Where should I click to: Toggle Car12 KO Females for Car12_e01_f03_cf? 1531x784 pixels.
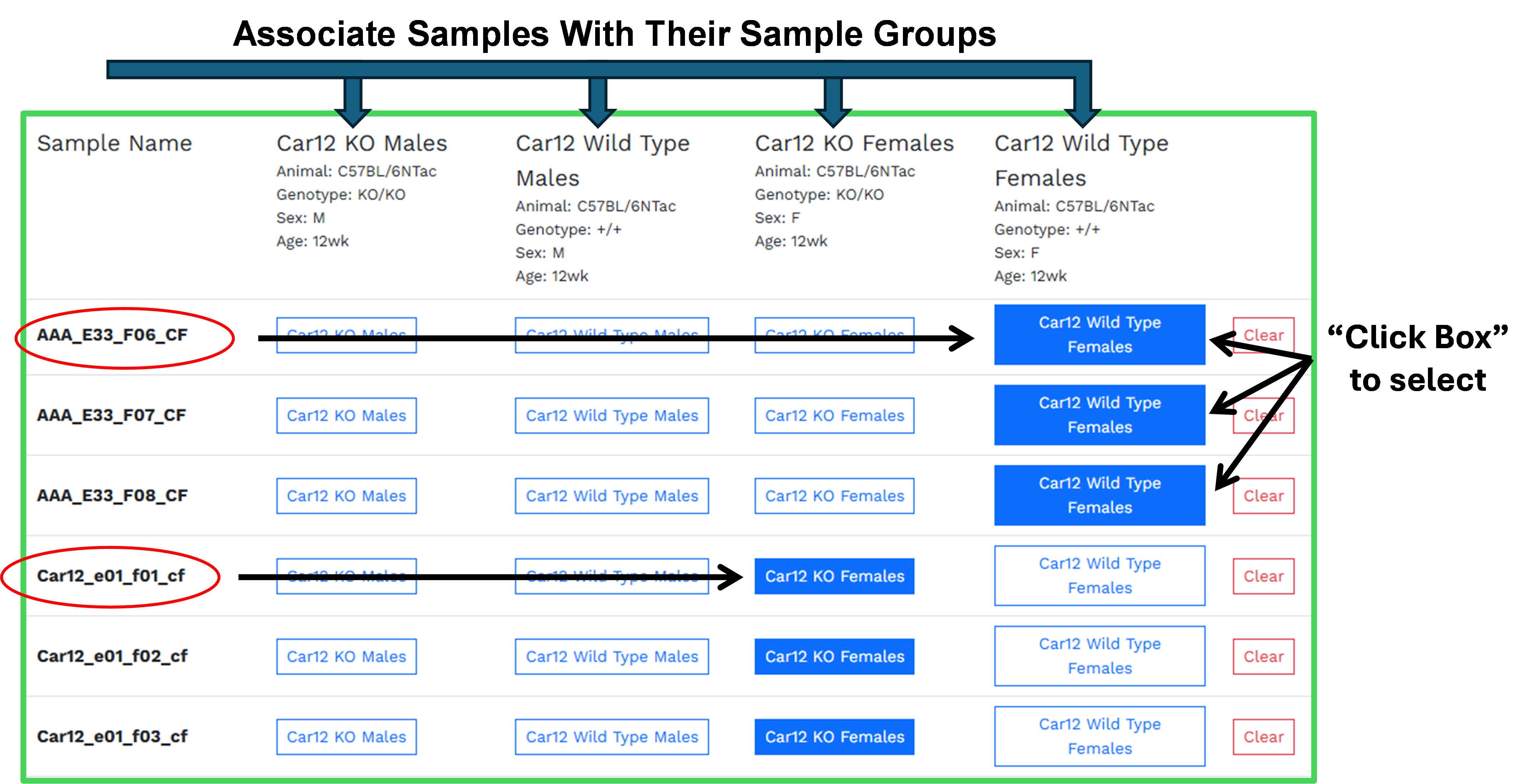[835, 736]
